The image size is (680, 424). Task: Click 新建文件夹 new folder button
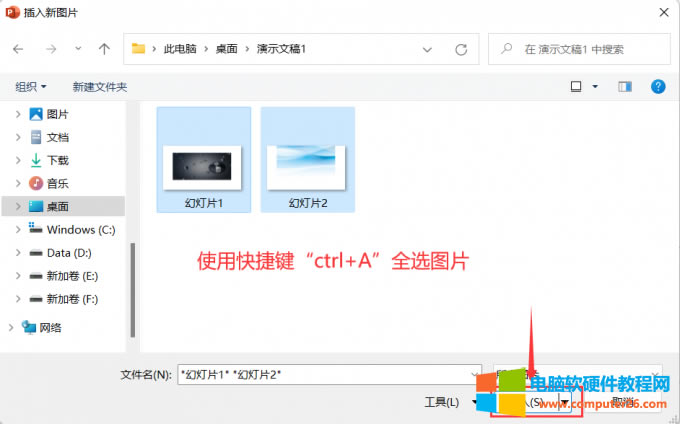[100, 87]
